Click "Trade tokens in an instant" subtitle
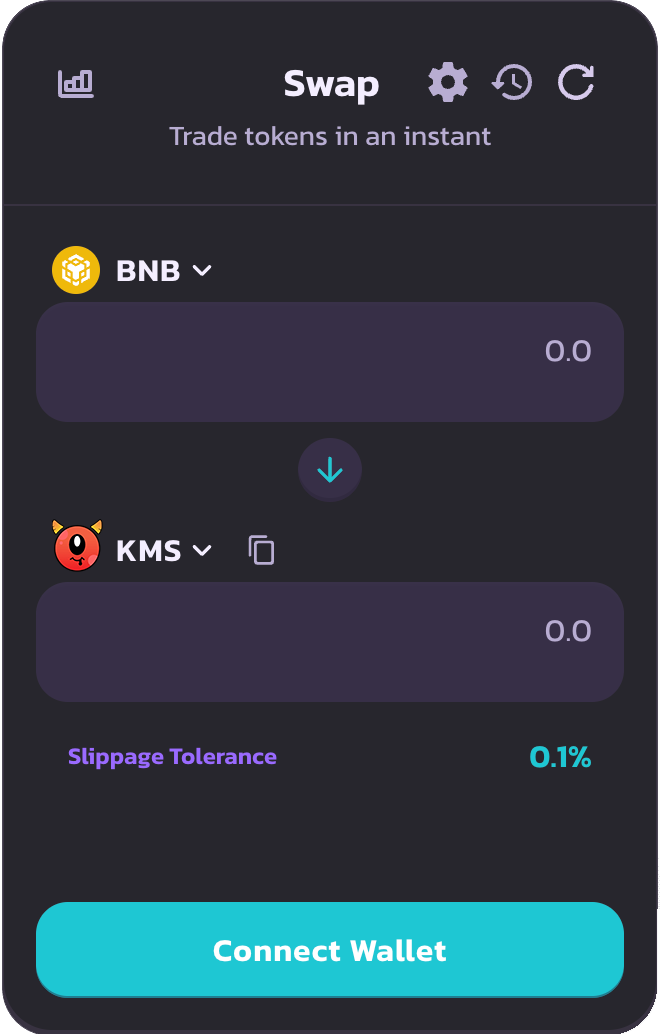 coord(330,136)
